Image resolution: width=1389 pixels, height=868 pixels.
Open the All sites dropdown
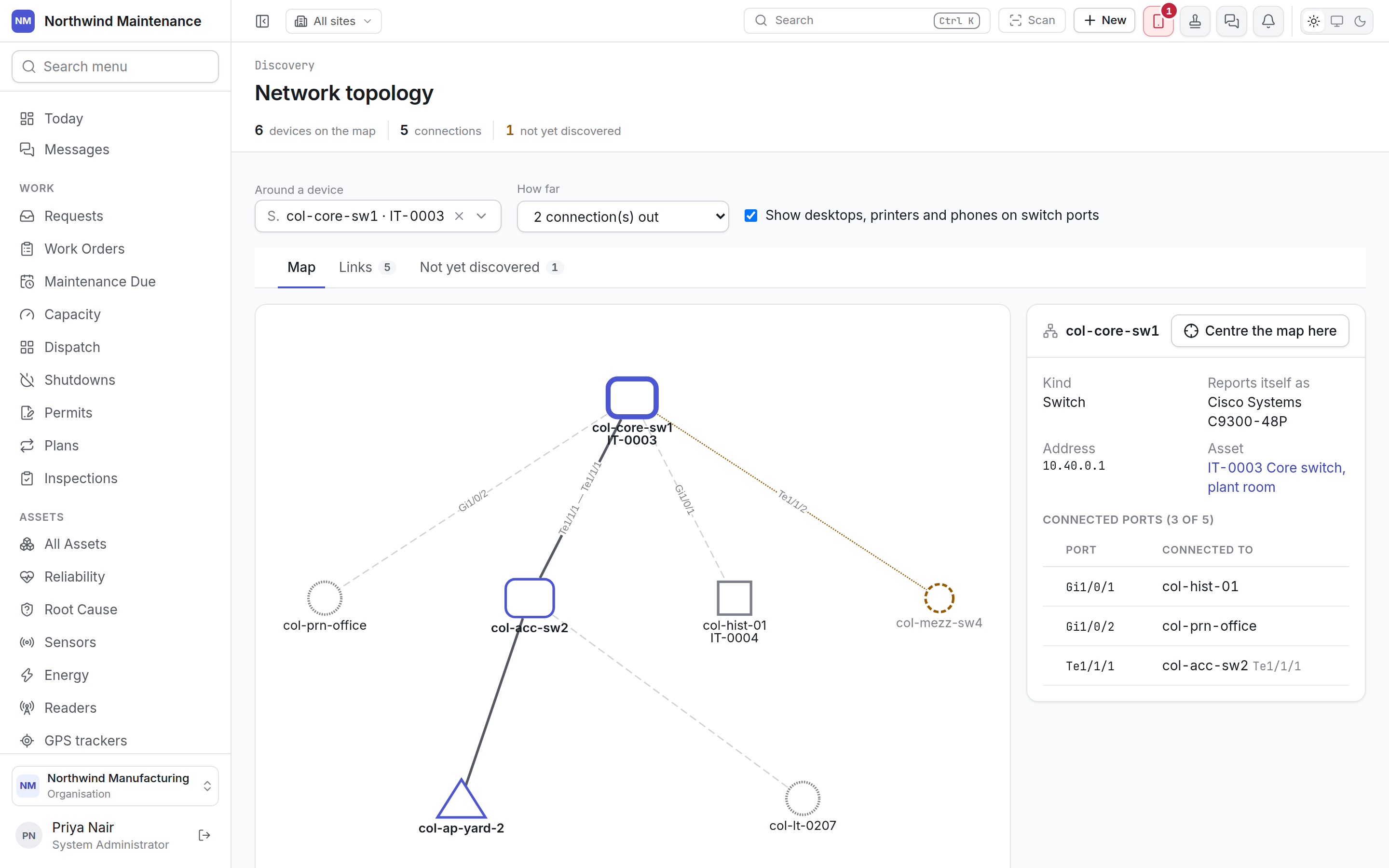333,21
